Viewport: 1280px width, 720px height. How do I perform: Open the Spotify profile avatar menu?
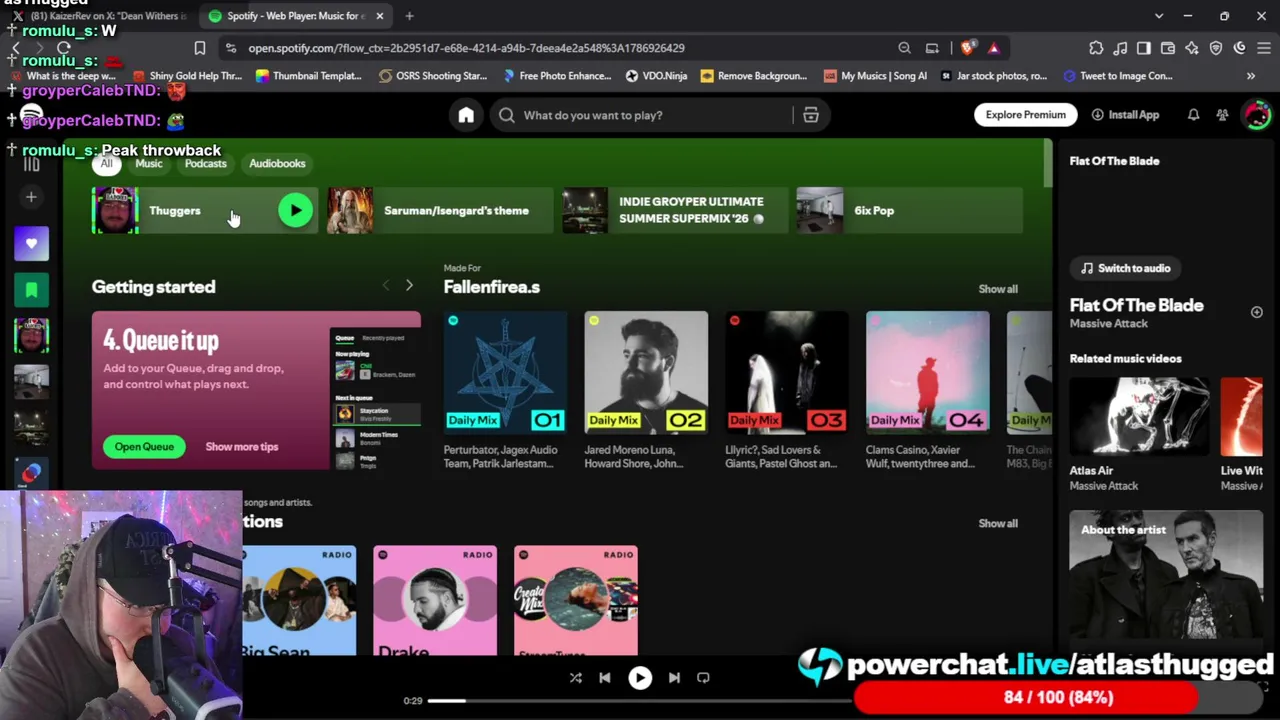tap(1256, 115)
